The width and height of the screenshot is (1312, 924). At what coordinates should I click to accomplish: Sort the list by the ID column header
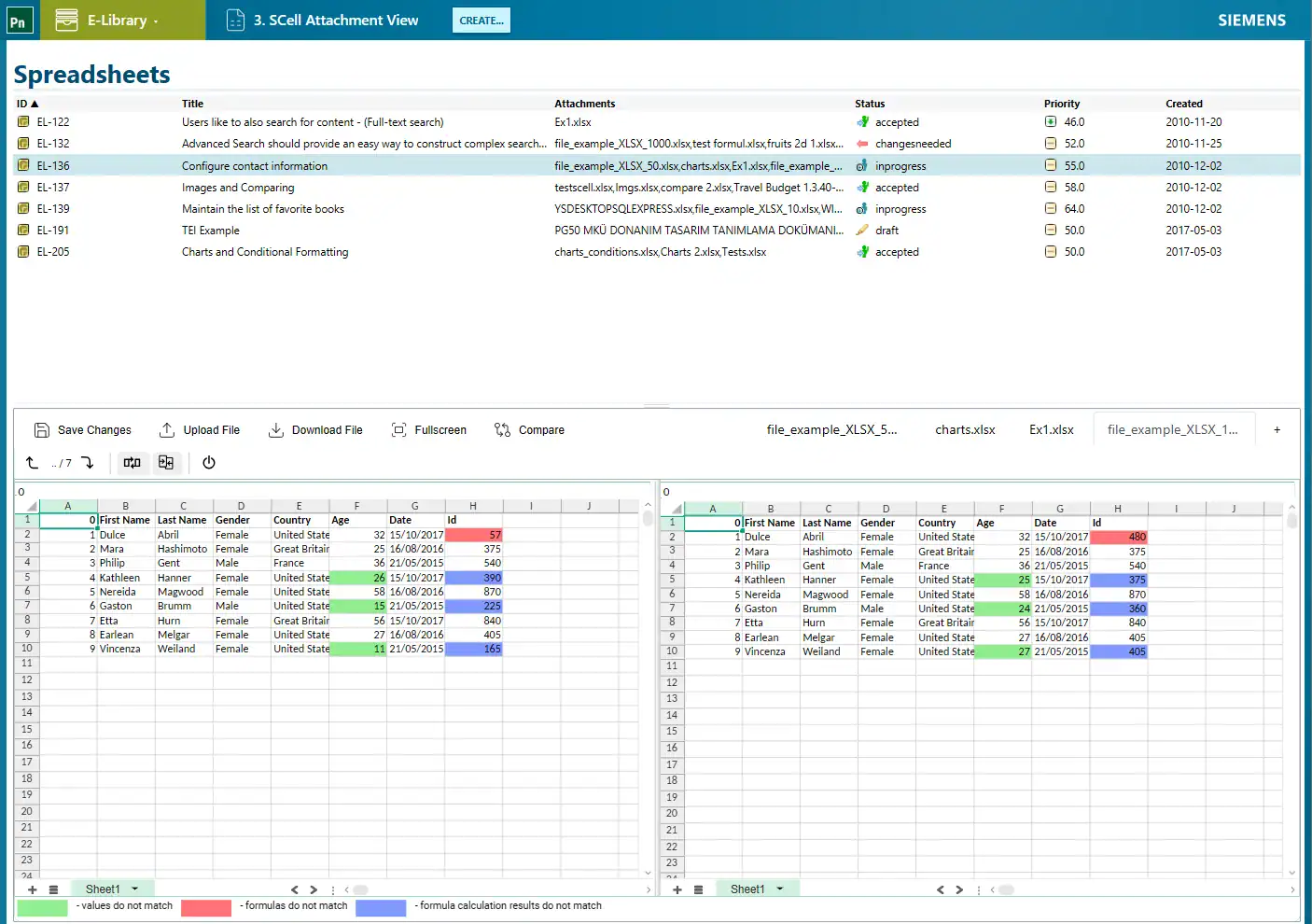pos(27,104)
